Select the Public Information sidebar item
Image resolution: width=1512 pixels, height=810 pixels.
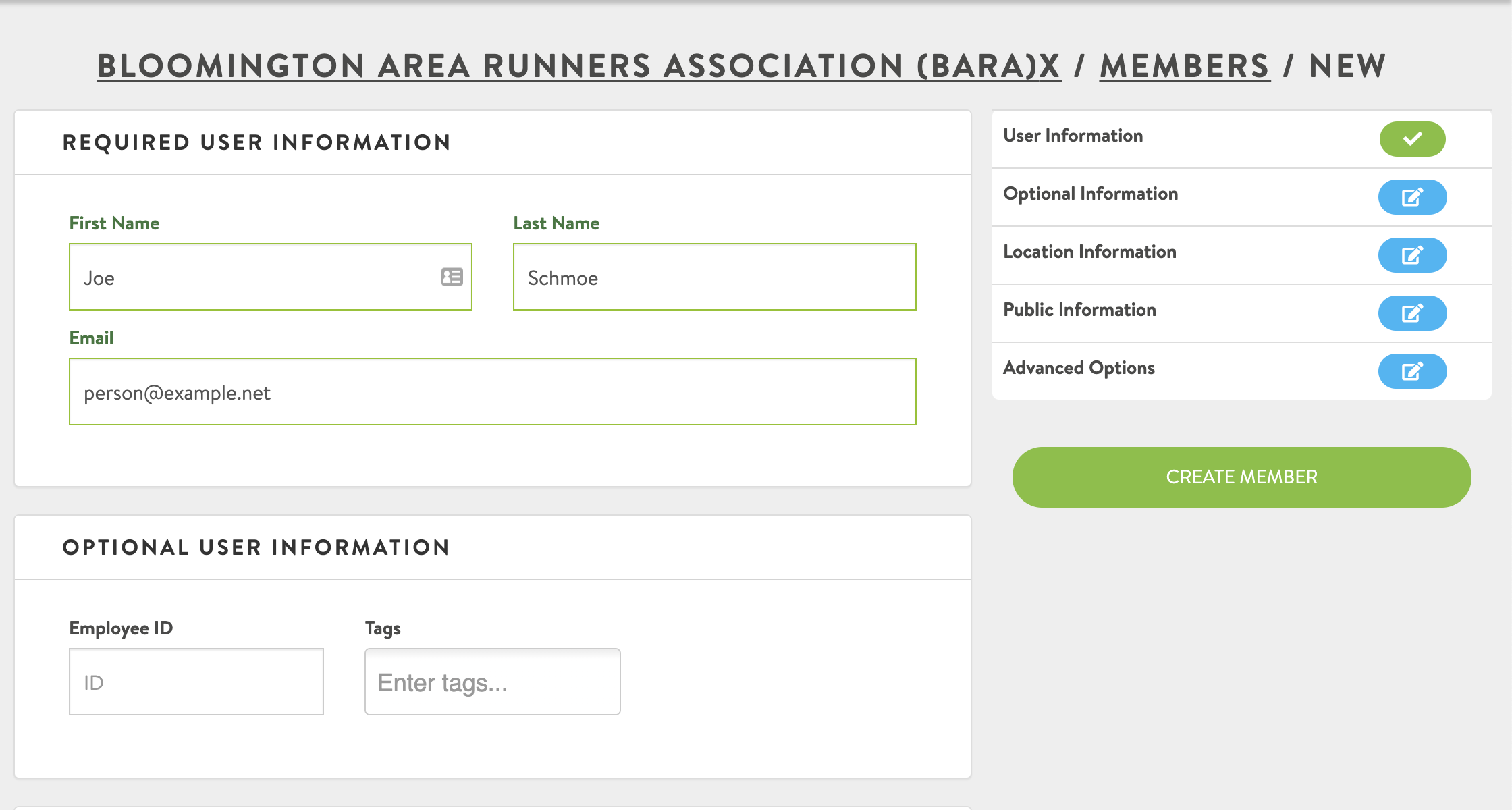tap(1079, 310)
